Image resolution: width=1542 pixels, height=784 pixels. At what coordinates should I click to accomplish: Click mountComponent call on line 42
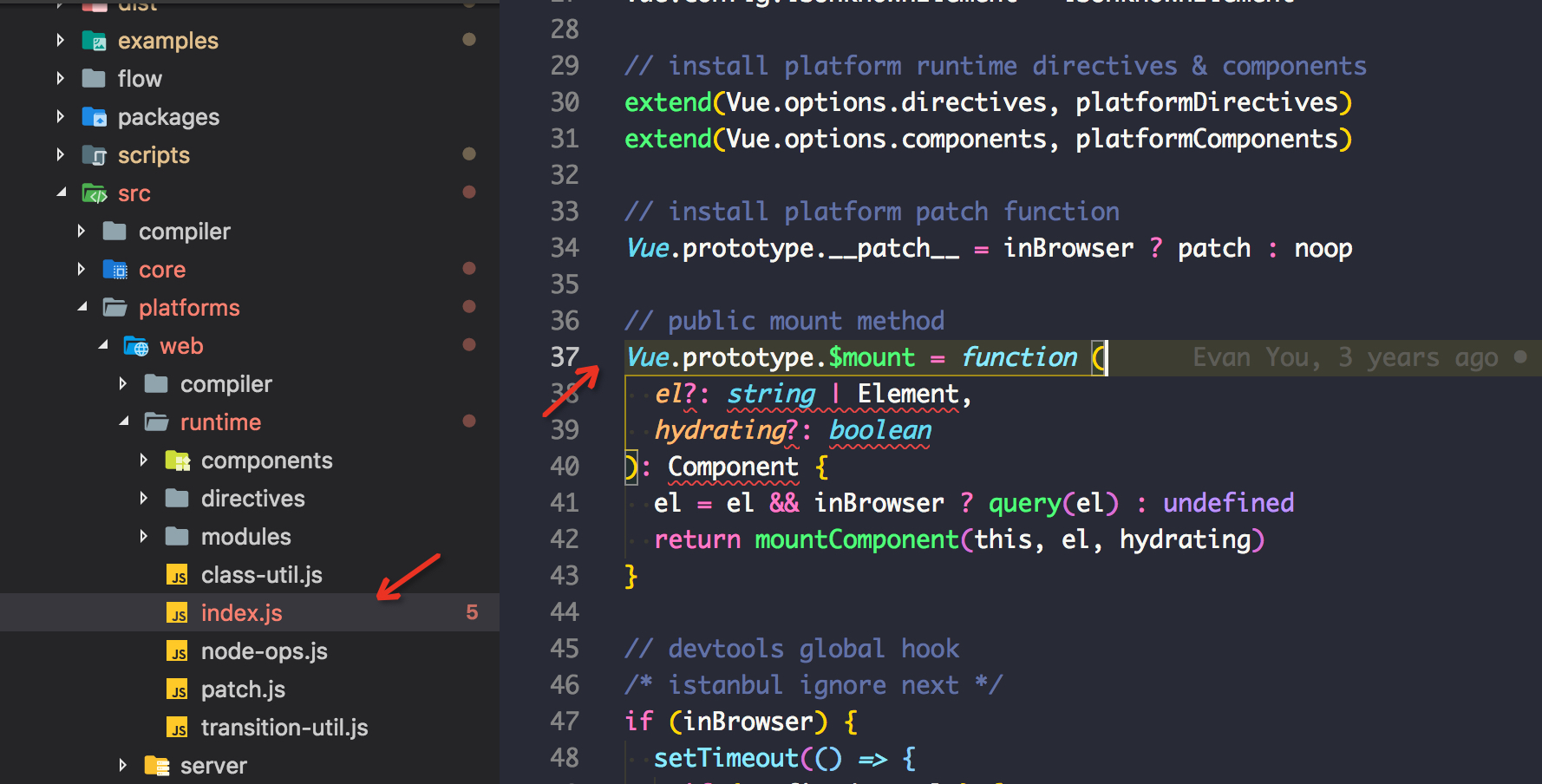[x=857, y=539]
